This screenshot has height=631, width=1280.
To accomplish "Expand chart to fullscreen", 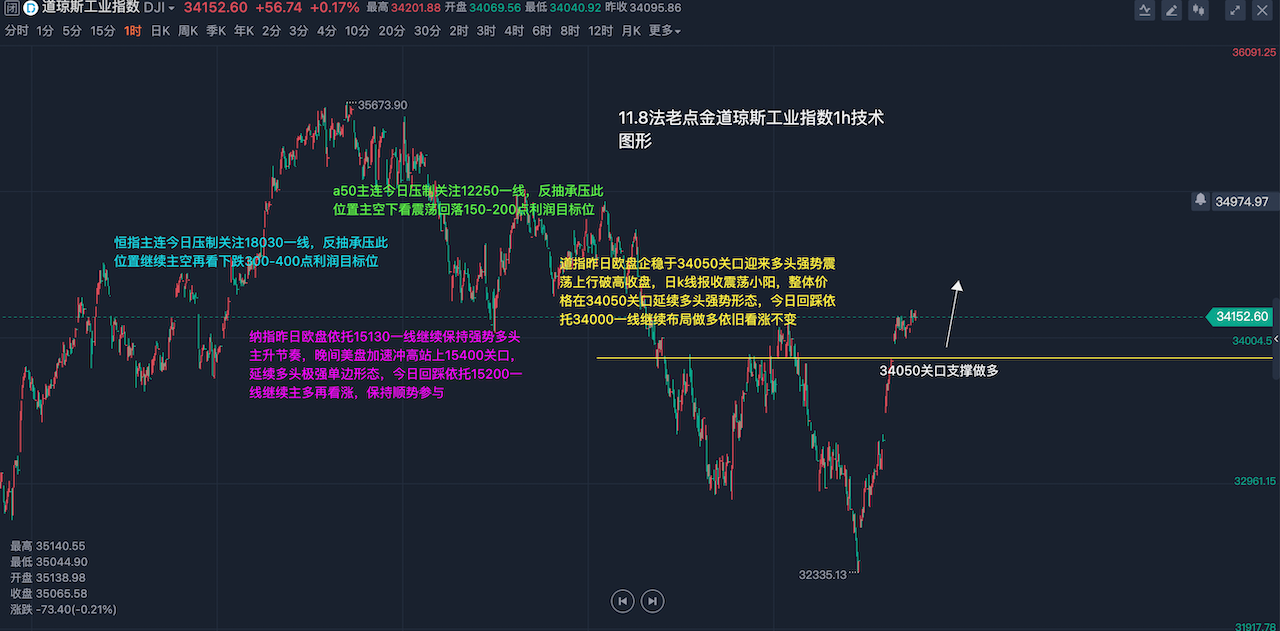I will click(x=1235, y=10).
